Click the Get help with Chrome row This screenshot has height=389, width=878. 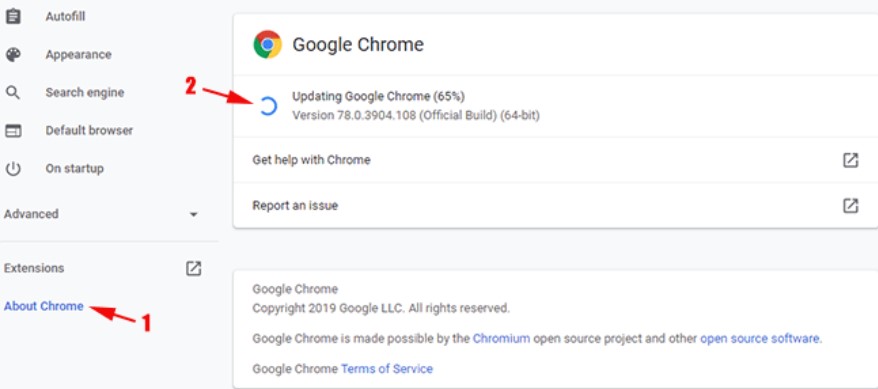555,160
